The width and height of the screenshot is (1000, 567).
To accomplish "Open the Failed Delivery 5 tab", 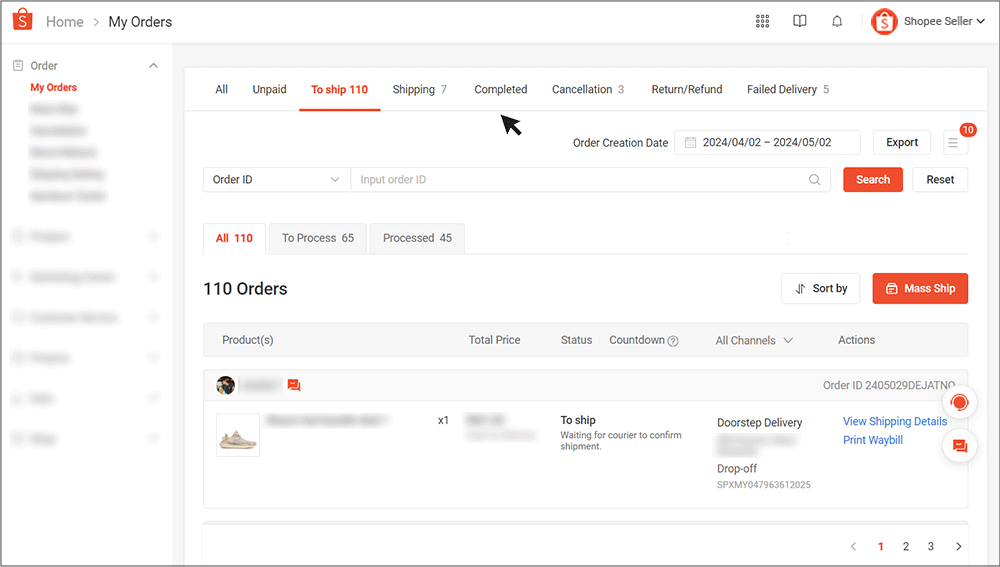I will pos(788,89).
